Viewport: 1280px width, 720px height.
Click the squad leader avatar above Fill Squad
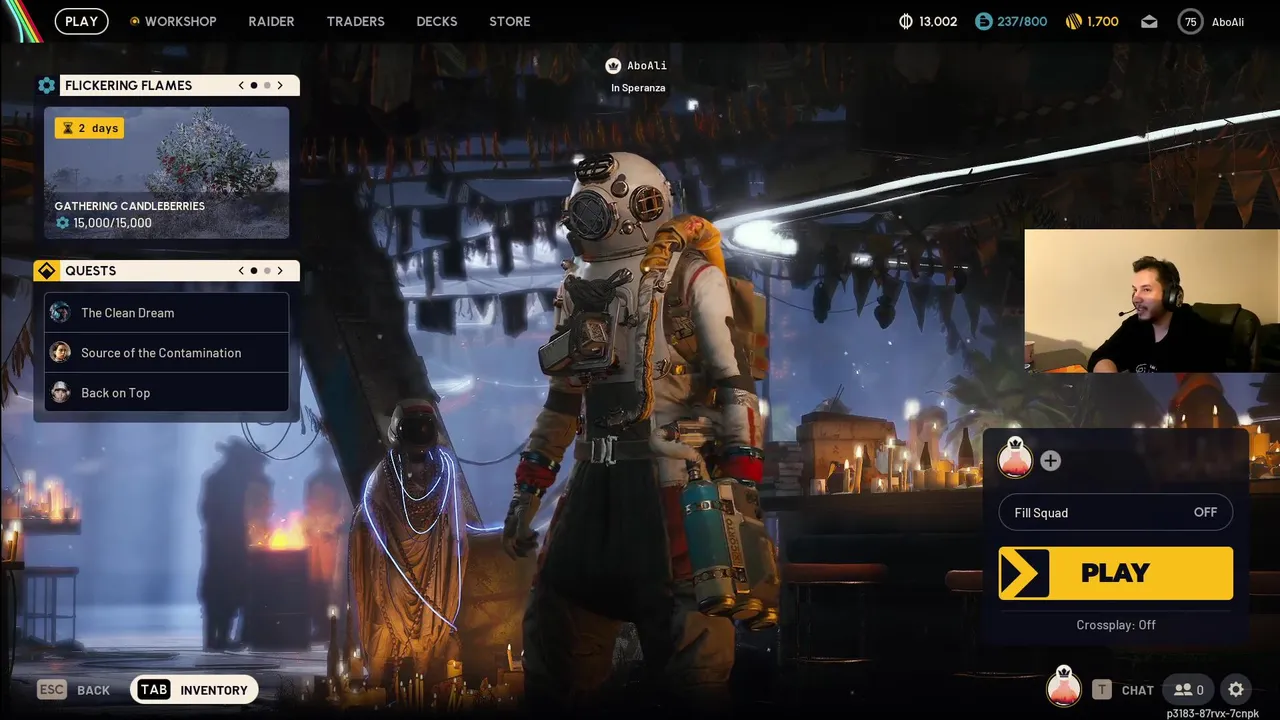(x=1015, y=459)
